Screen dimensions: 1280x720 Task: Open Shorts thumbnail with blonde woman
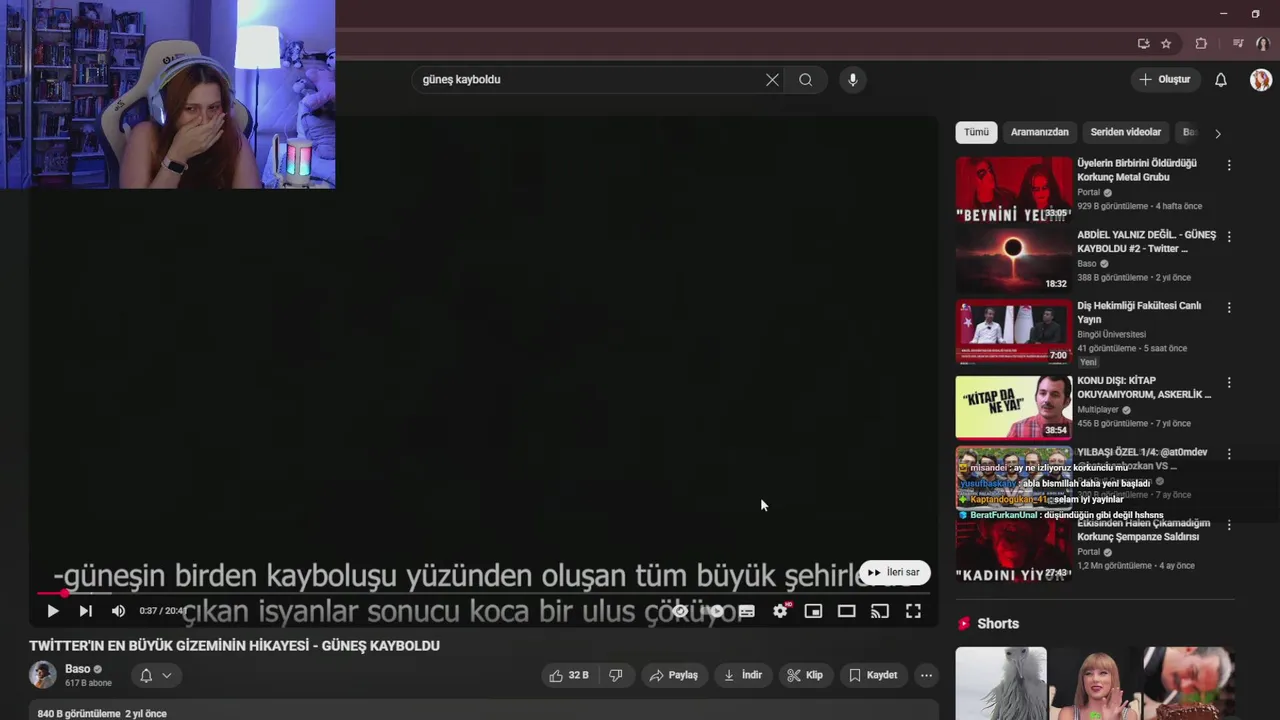point(1095,684)
